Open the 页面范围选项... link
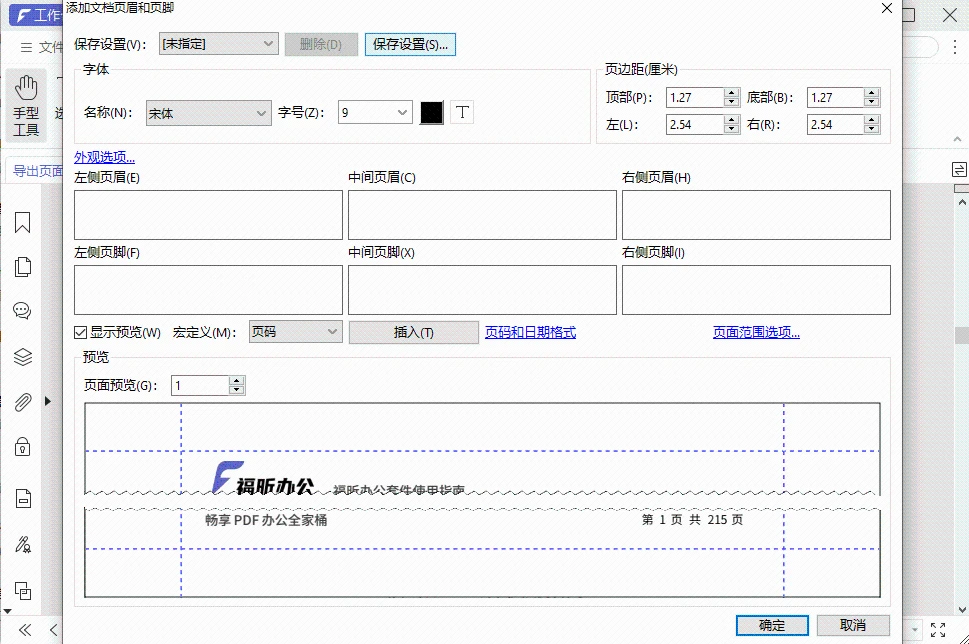Screen dimensions: 969x644 756,333
